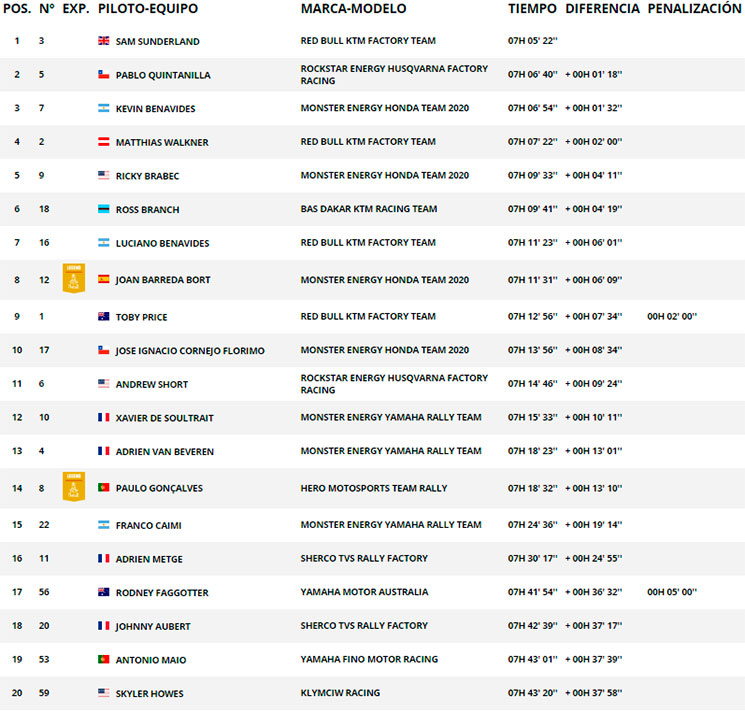Click the Argentine flag beside Franco Caimi

click(104, 525)
